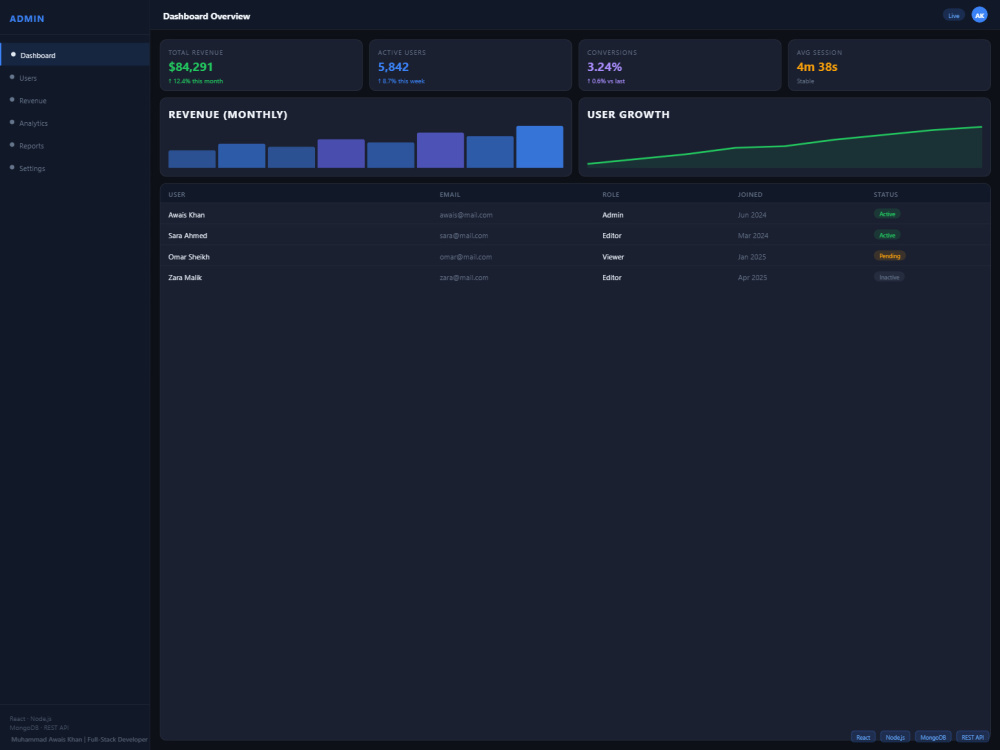Image resolution: width=1000 pixels, height=750 pixels.
Task: Click the User Growth line chart
Action: (x=784, y=147)
